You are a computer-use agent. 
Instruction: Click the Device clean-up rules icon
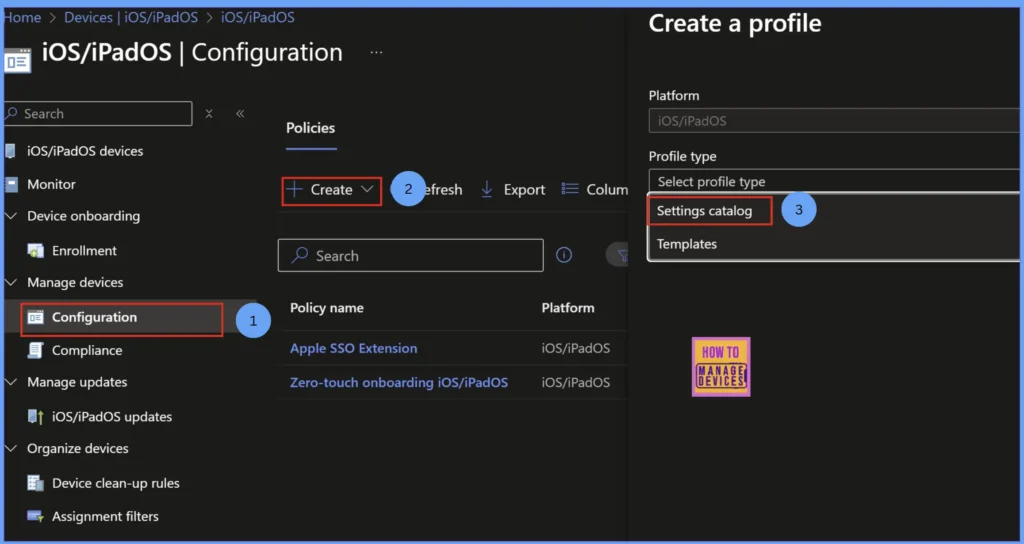[x=35, y=483]
